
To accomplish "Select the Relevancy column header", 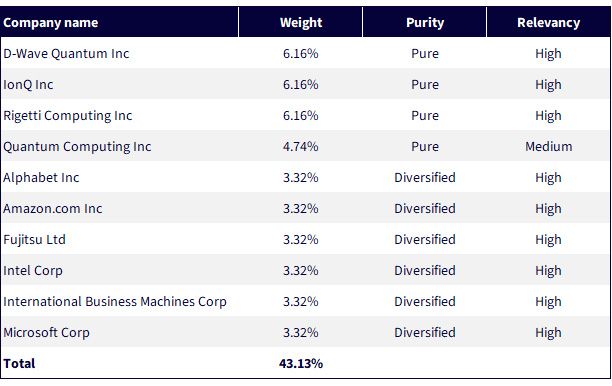I will pos(548,23).
